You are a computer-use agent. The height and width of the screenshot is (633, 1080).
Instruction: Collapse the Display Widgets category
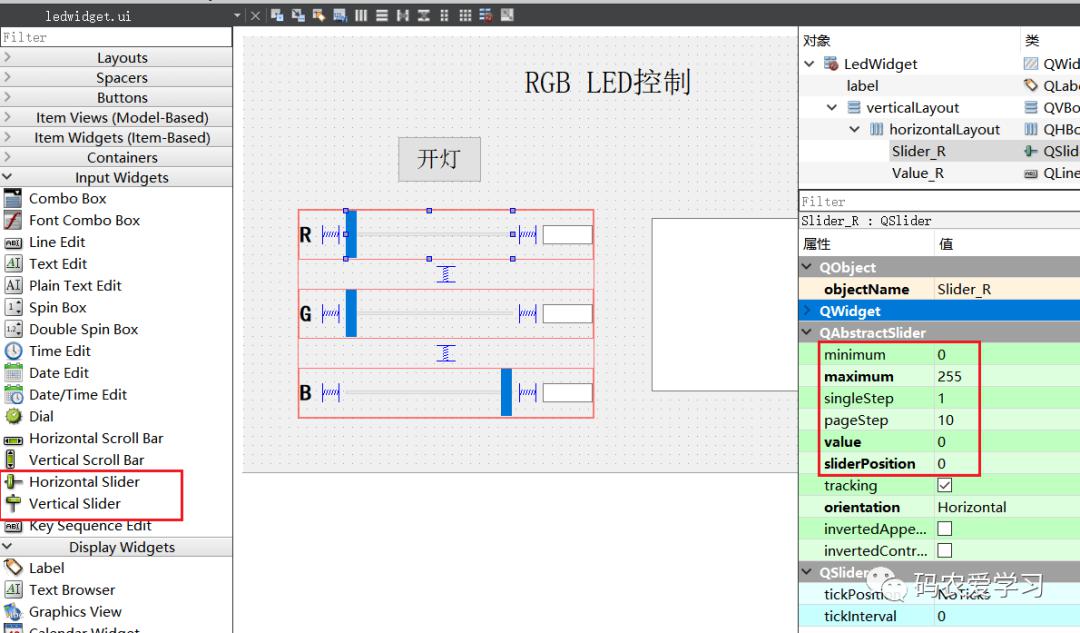click(x=116, y=548)
